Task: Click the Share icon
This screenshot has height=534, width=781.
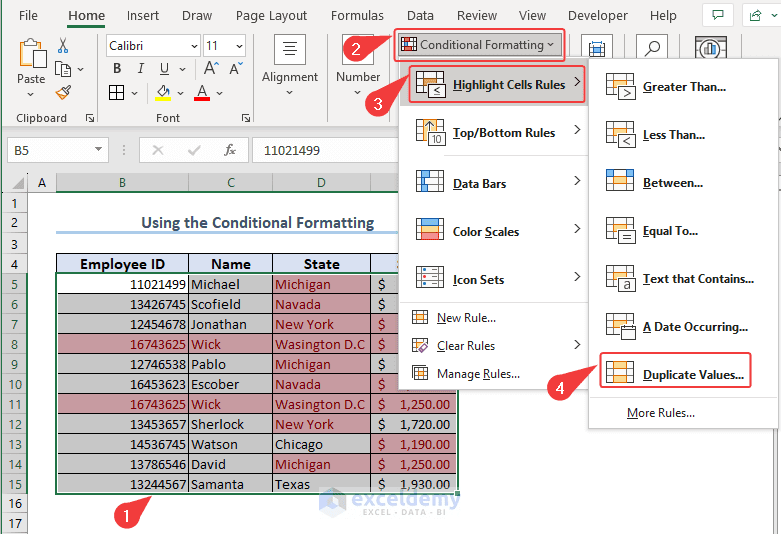Action: [x=756, y=15]
